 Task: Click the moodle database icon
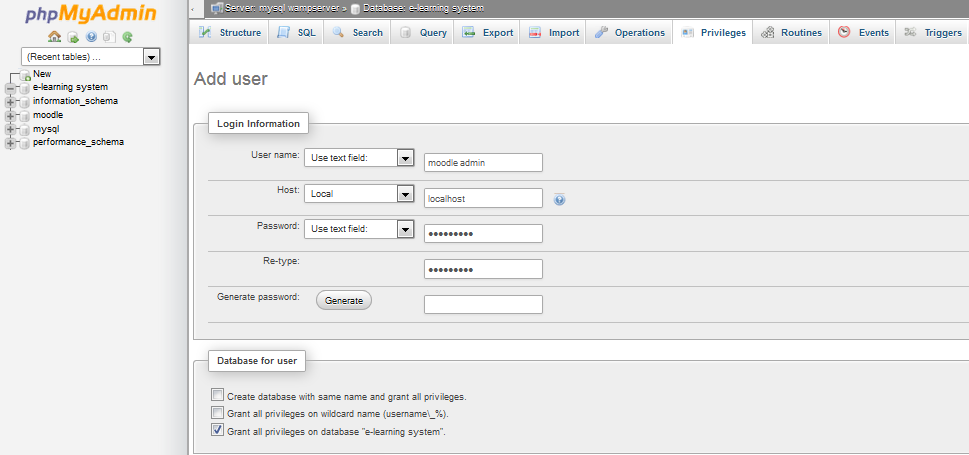click(25, 116)
